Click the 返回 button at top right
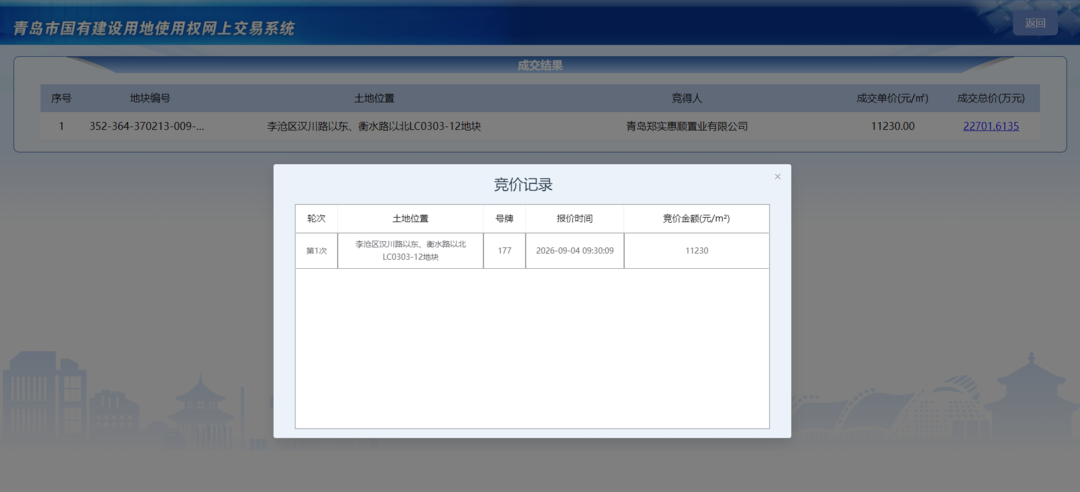The height and width of the screenshot is (492, 1080). (x=1035, y=23)
